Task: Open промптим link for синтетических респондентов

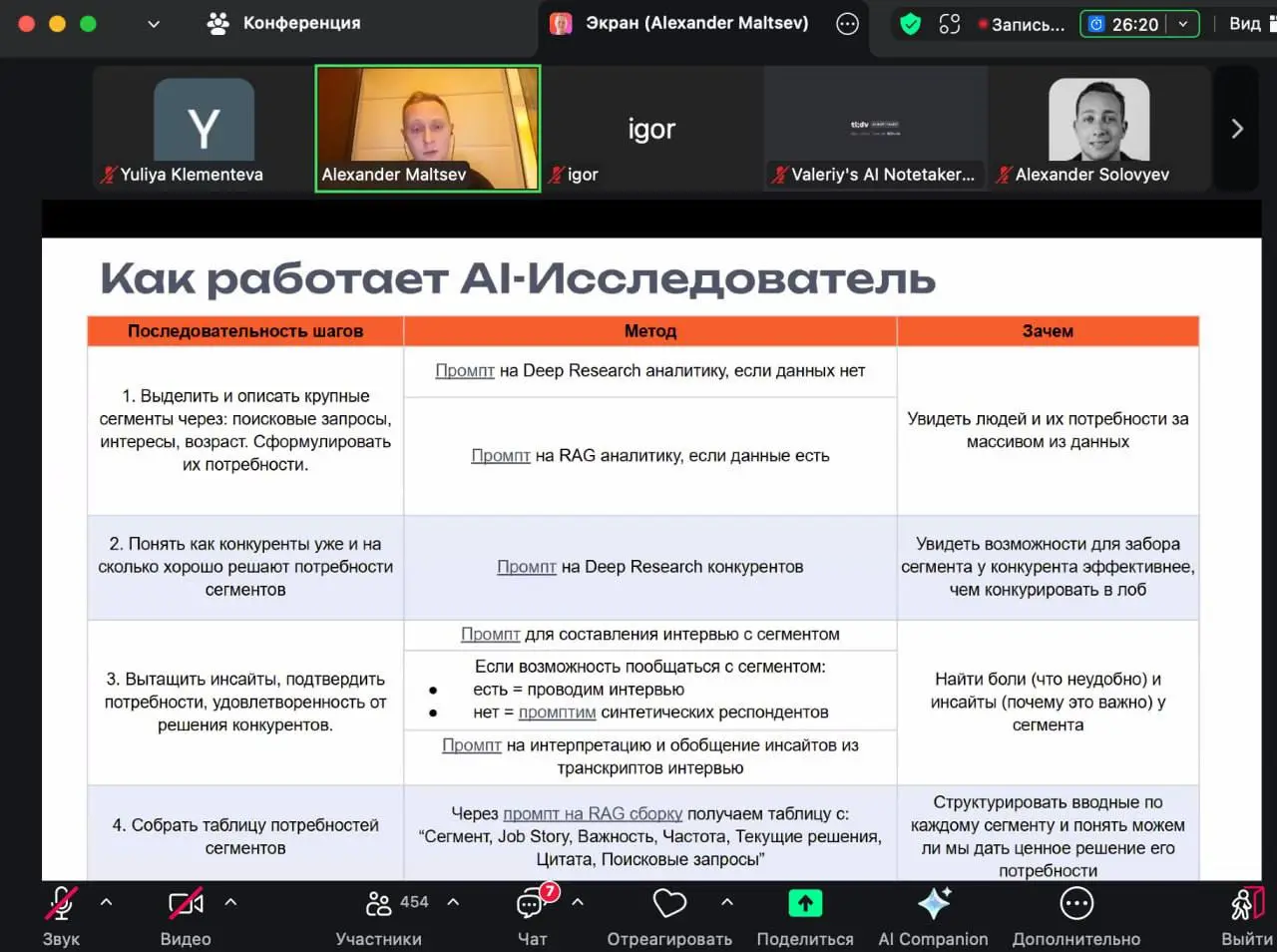Action: point(557,712)
